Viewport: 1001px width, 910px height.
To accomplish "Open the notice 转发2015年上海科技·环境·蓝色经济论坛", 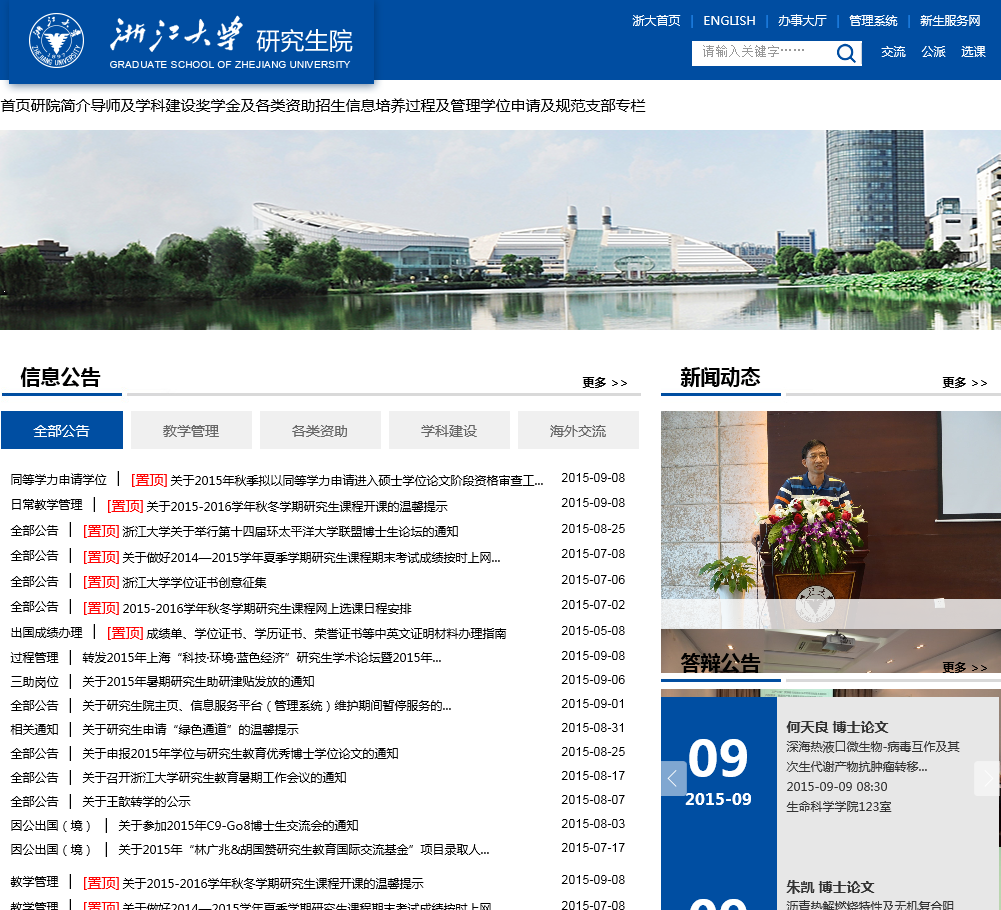I will click(x=262, y=658).
